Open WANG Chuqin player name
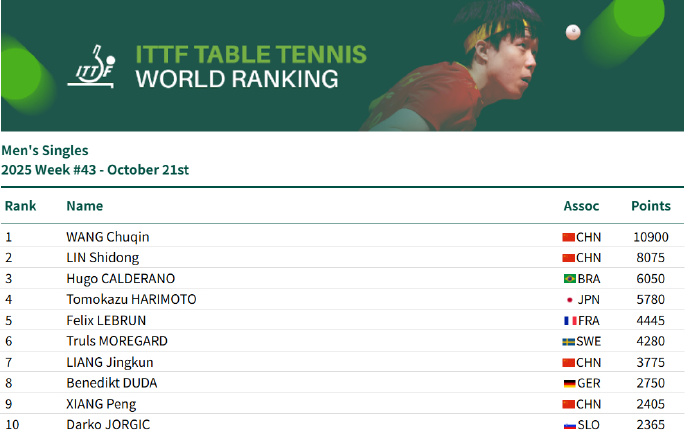 (x=107, y=237)
